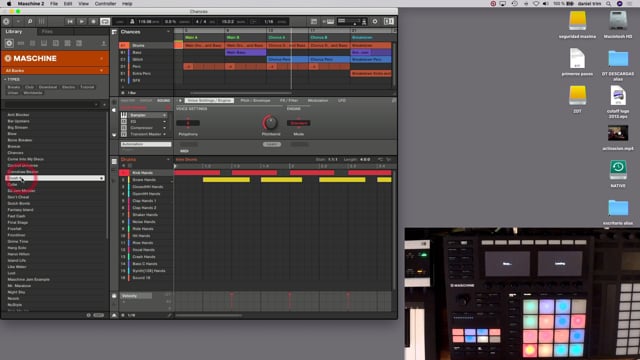This screenshot has height=360, width=640.
Task: Click the restart transport button
Action: 70,22
